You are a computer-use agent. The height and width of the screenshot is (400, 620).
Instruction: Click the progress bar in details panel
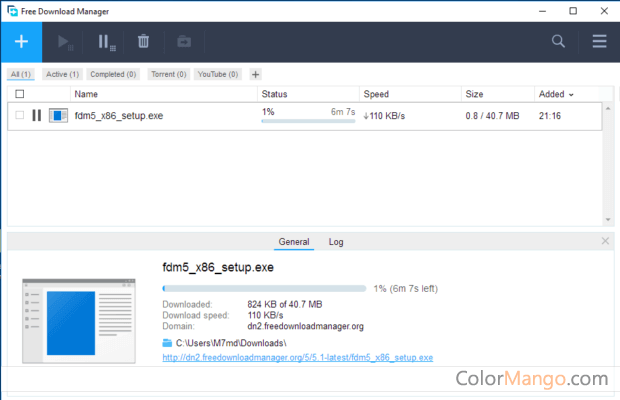point(263,288)
